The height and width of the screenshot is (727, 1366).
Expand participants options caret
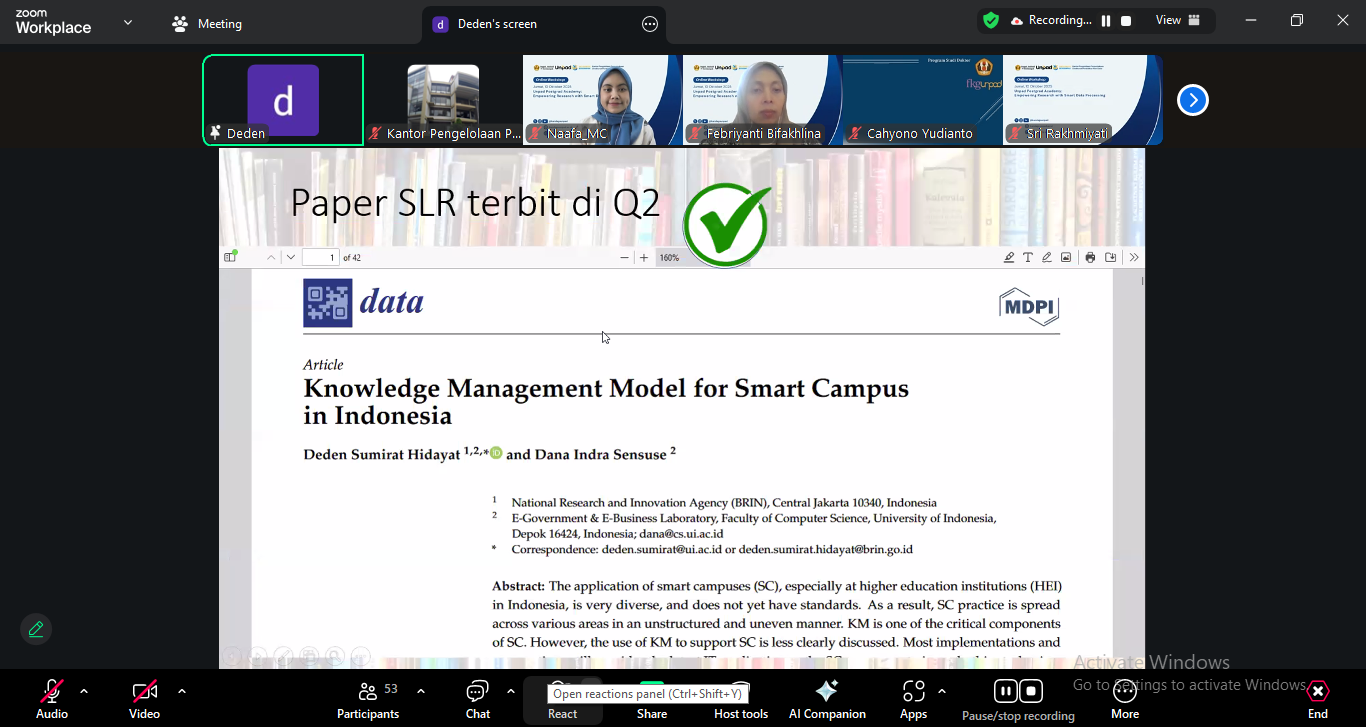pos(421,691)
